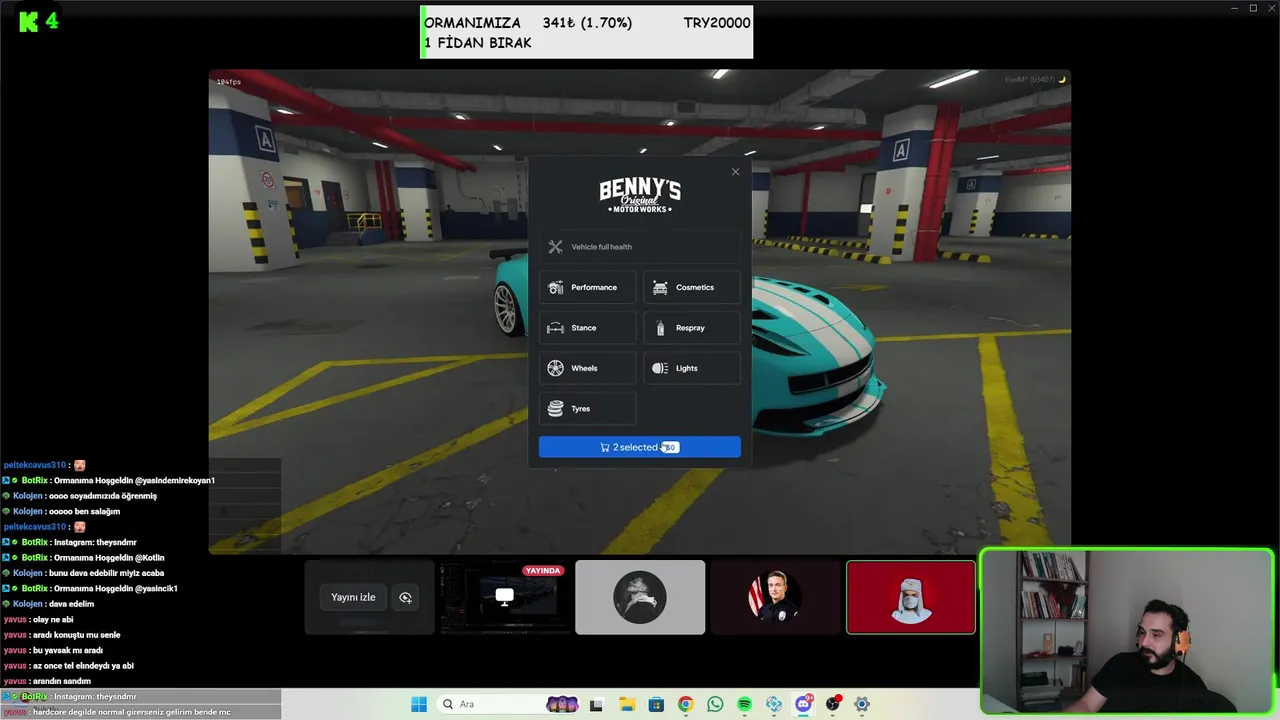
Task: Open the Performance upgrades category
Action: (x=588, y=287)
